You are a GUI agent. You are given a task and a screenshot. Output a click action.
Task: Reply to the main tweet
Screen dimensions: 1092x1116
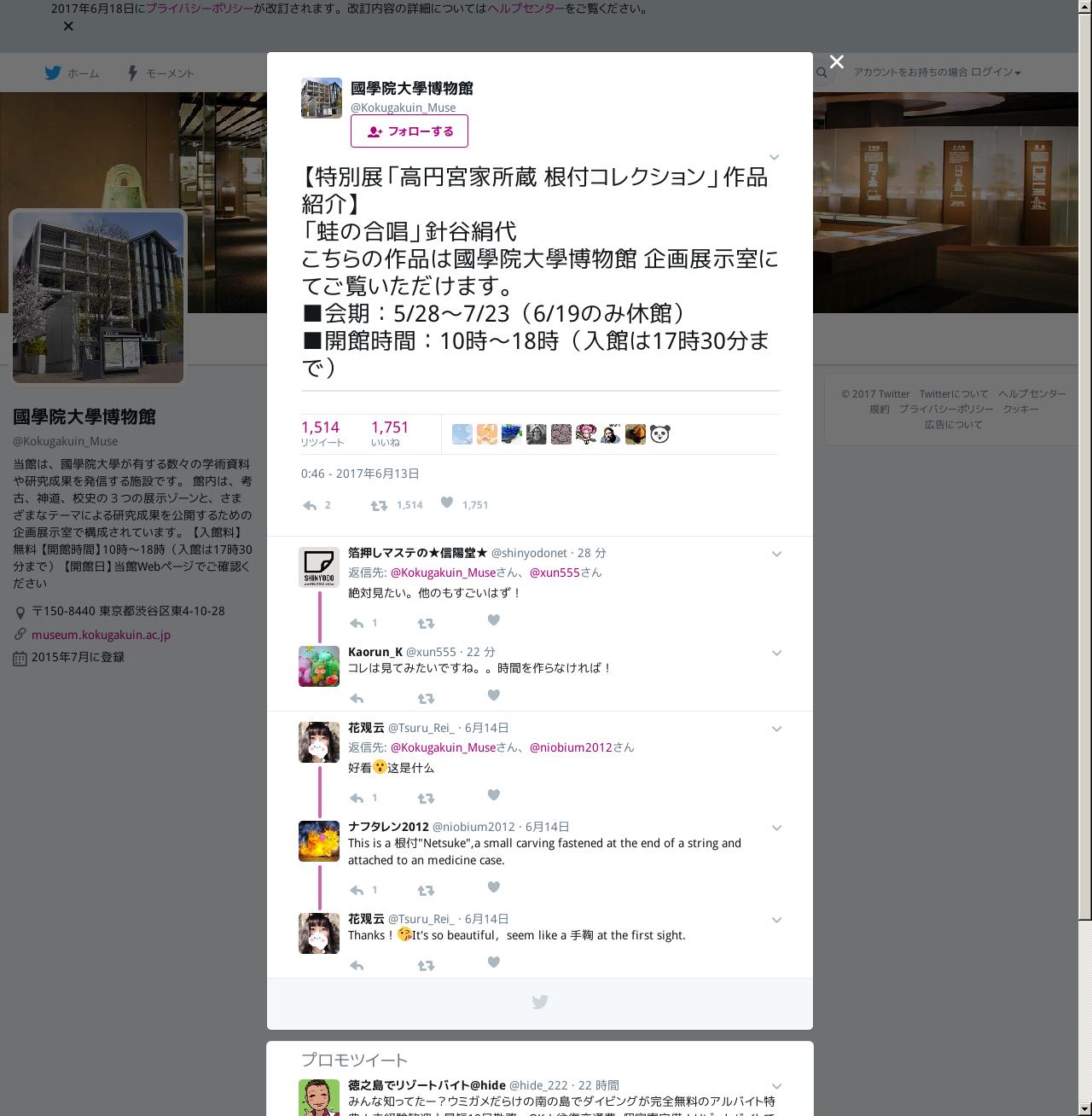(x=310, y=505)
